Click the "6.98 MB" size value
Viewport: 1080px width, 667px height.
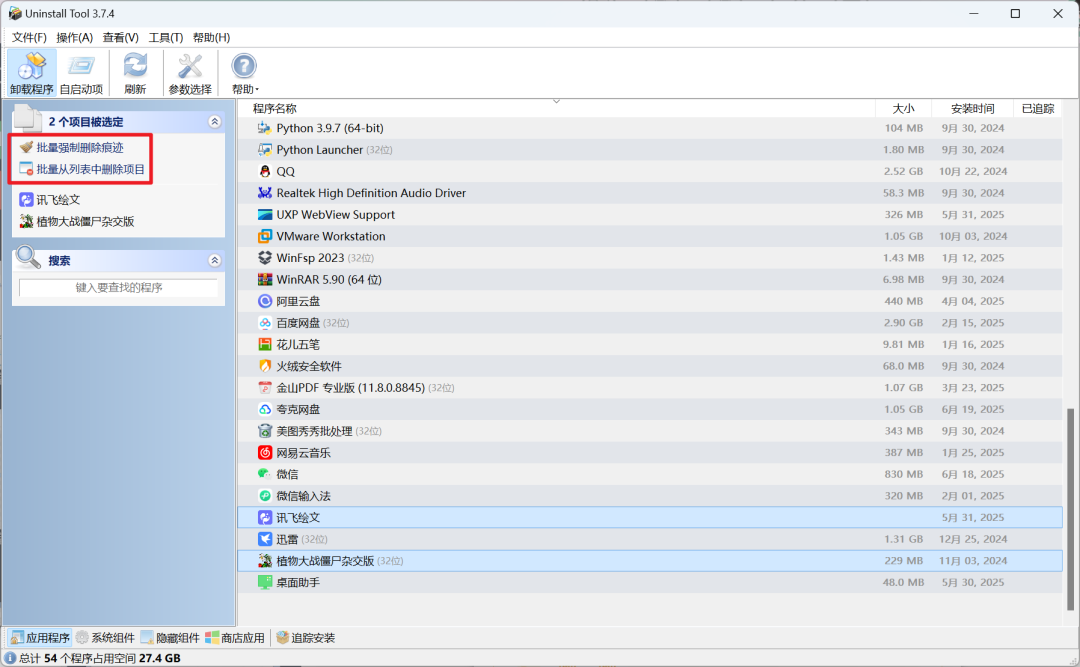tap(903, 280)
